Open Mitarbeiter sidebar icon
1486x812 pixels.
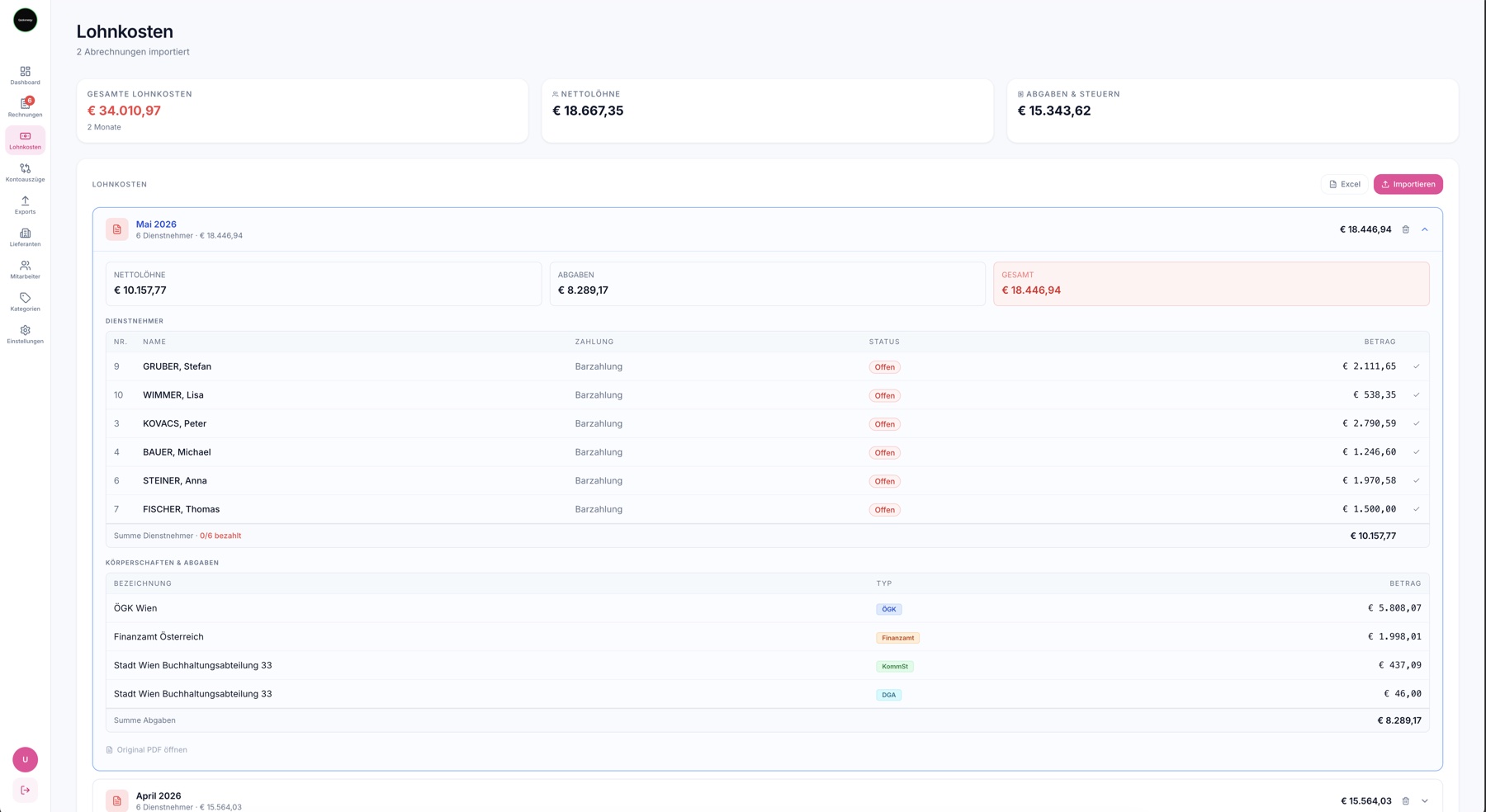(25, 269)
